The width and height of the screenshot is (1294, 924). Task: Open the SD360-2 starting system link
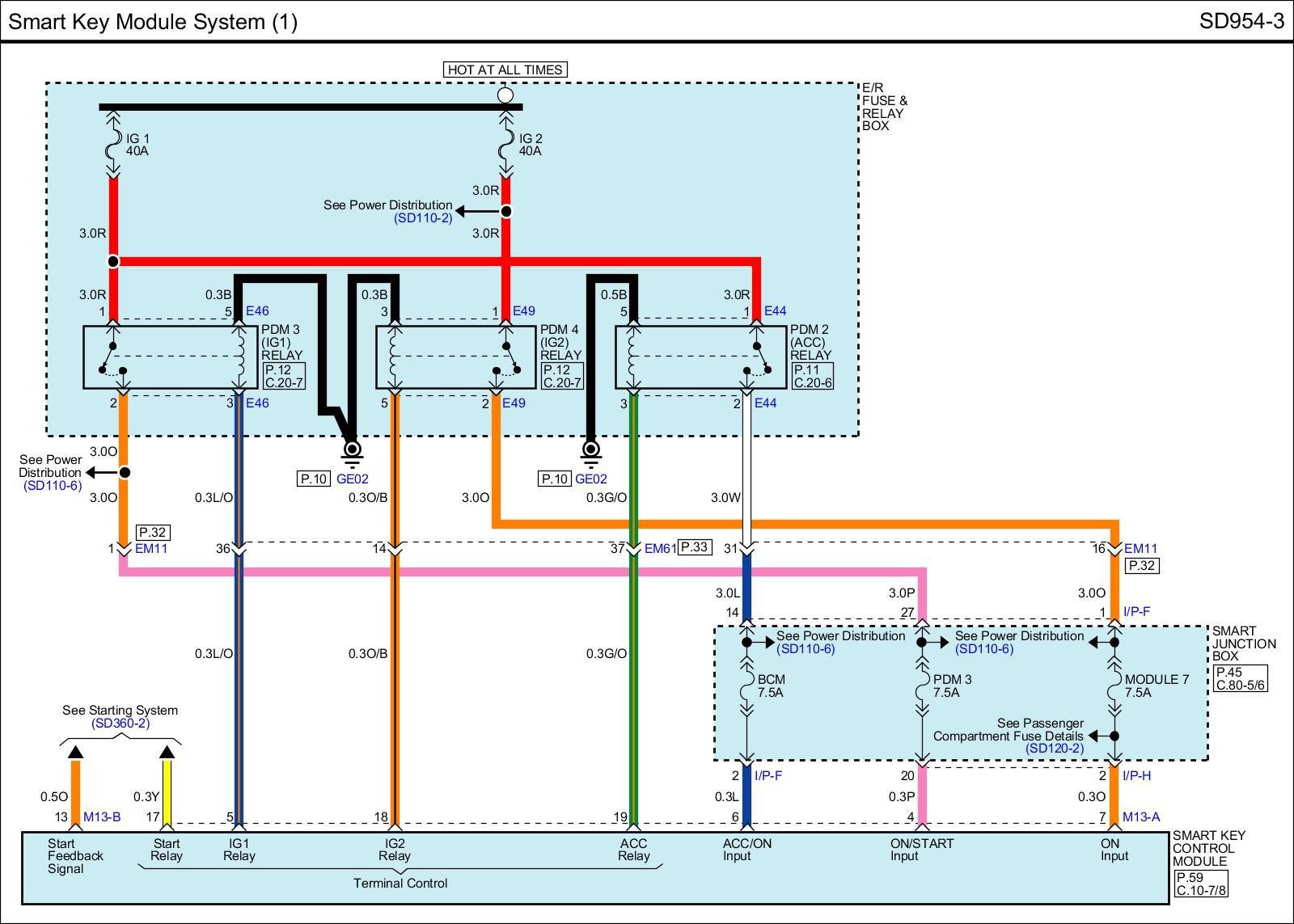click(121, 723)
